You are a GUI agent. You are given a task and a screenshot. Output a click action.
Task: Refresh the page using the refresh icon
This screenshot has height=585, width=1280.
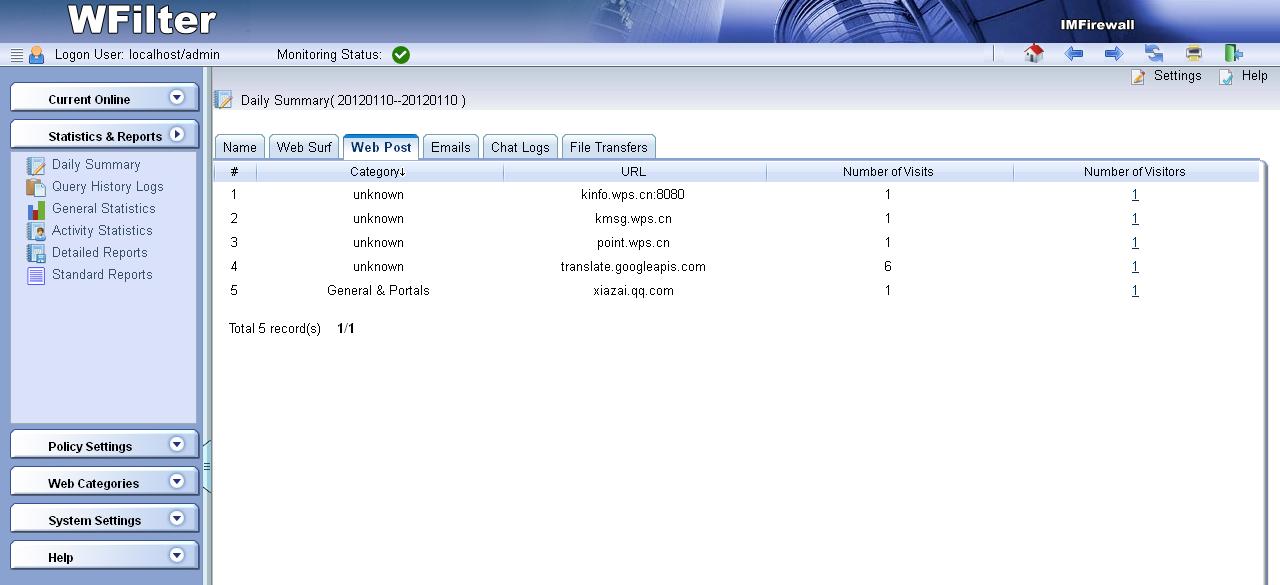1154,54
